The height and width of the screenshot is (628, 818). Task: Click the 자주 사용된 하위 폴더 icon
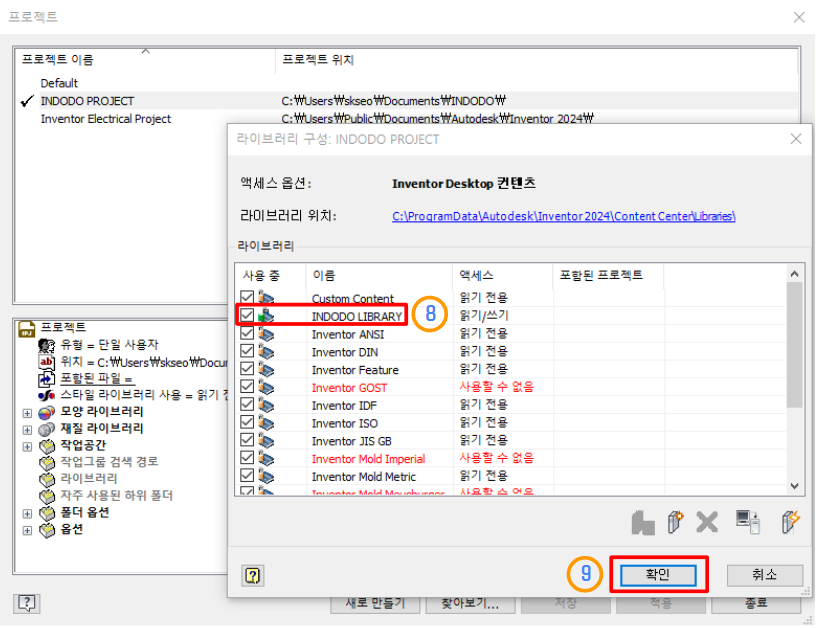[x=46, y=497]
